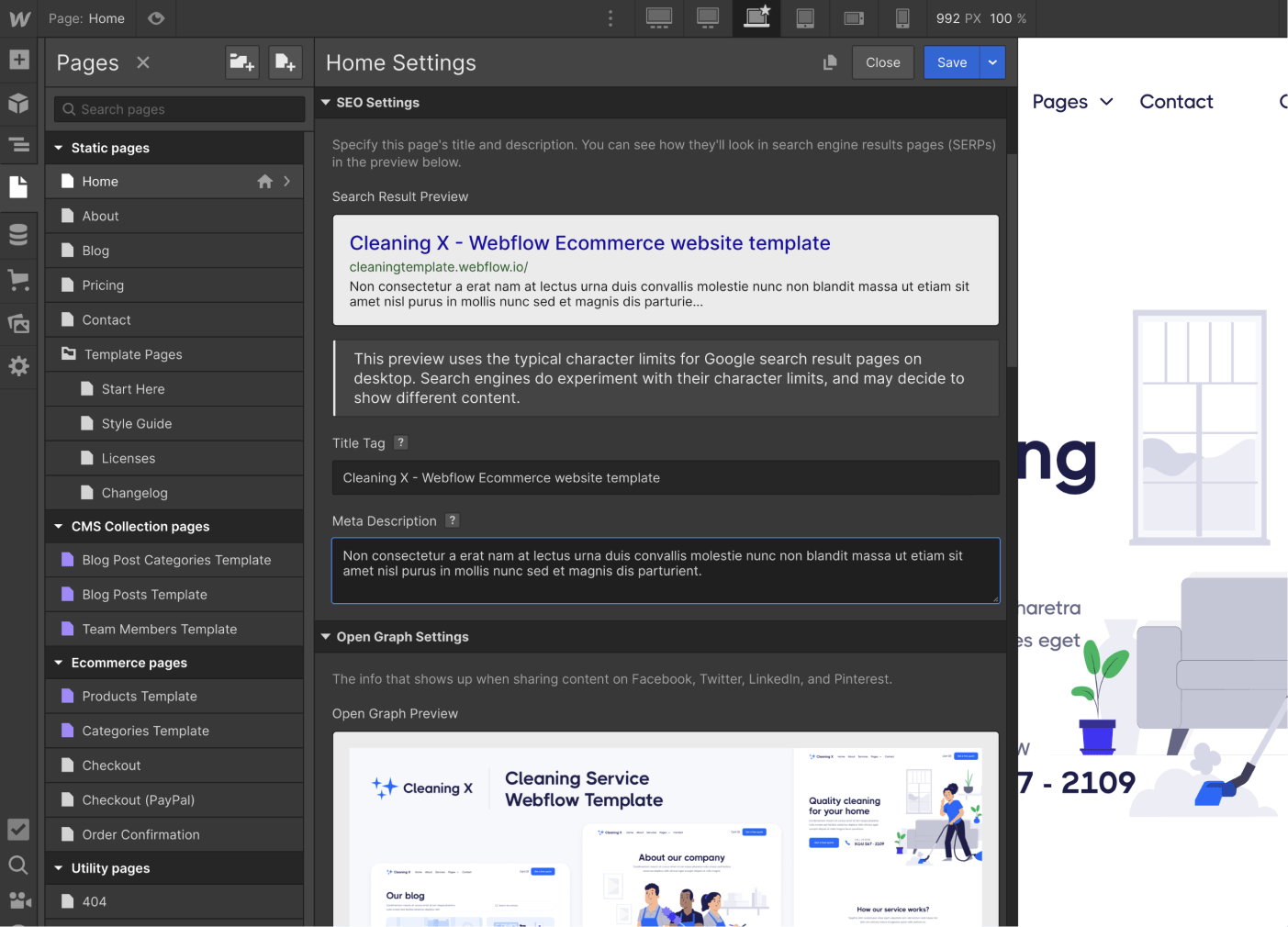Toggle preview mode with the eye icon
Image resolution: width=1288 pixels, height=927 pixels.
(x=155, y=18)
